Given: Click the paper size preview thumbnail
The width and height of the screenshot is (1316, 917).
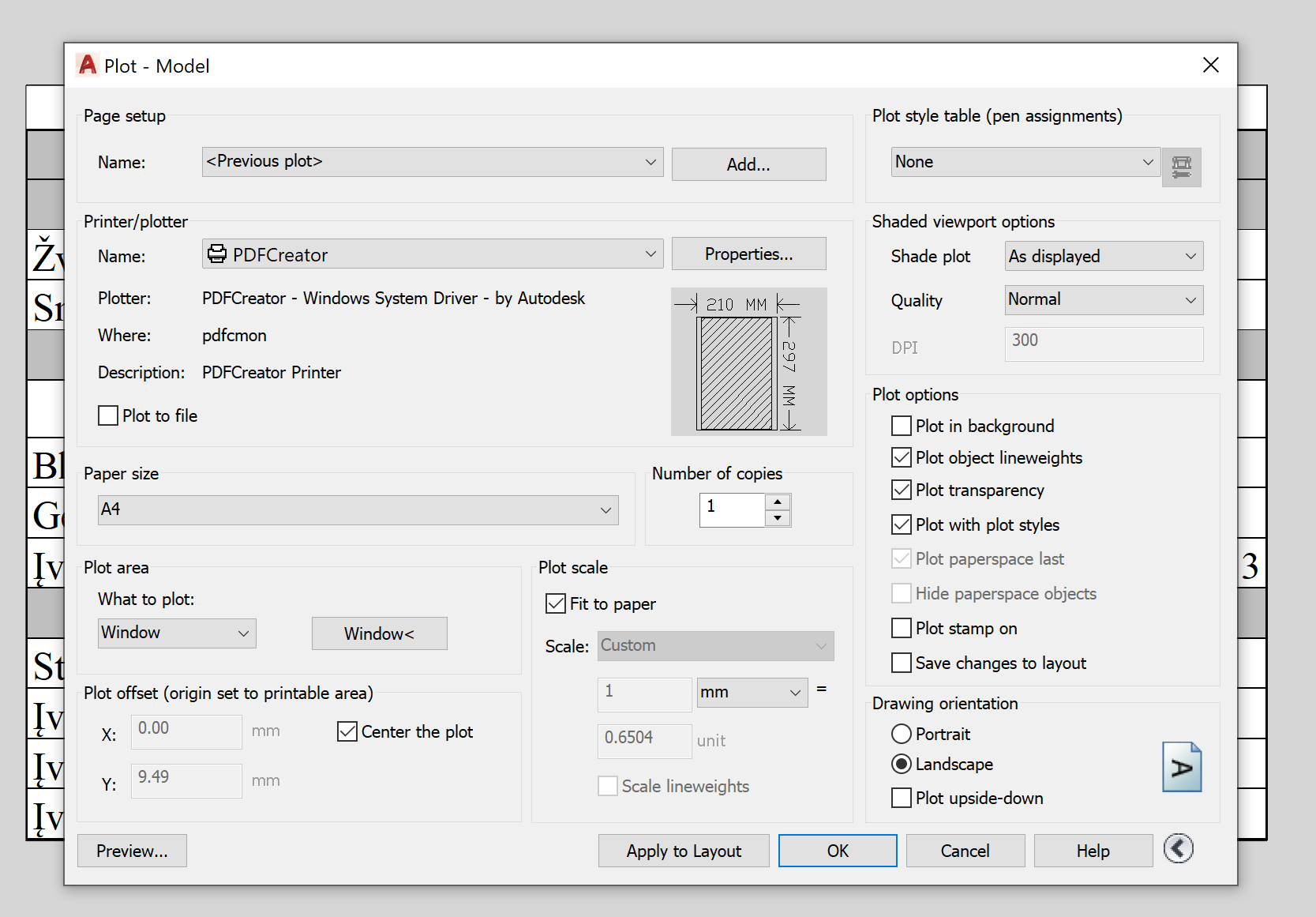Looking at the screenshot, I should (x=748, y=362).
